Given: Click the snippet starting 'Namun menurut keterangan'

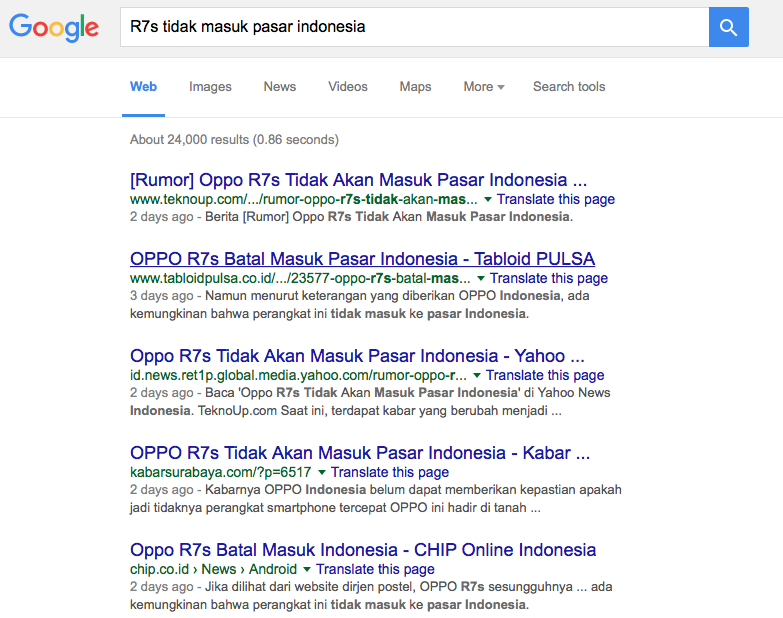Looking at the screenshot, I should (x=360, y=305).
